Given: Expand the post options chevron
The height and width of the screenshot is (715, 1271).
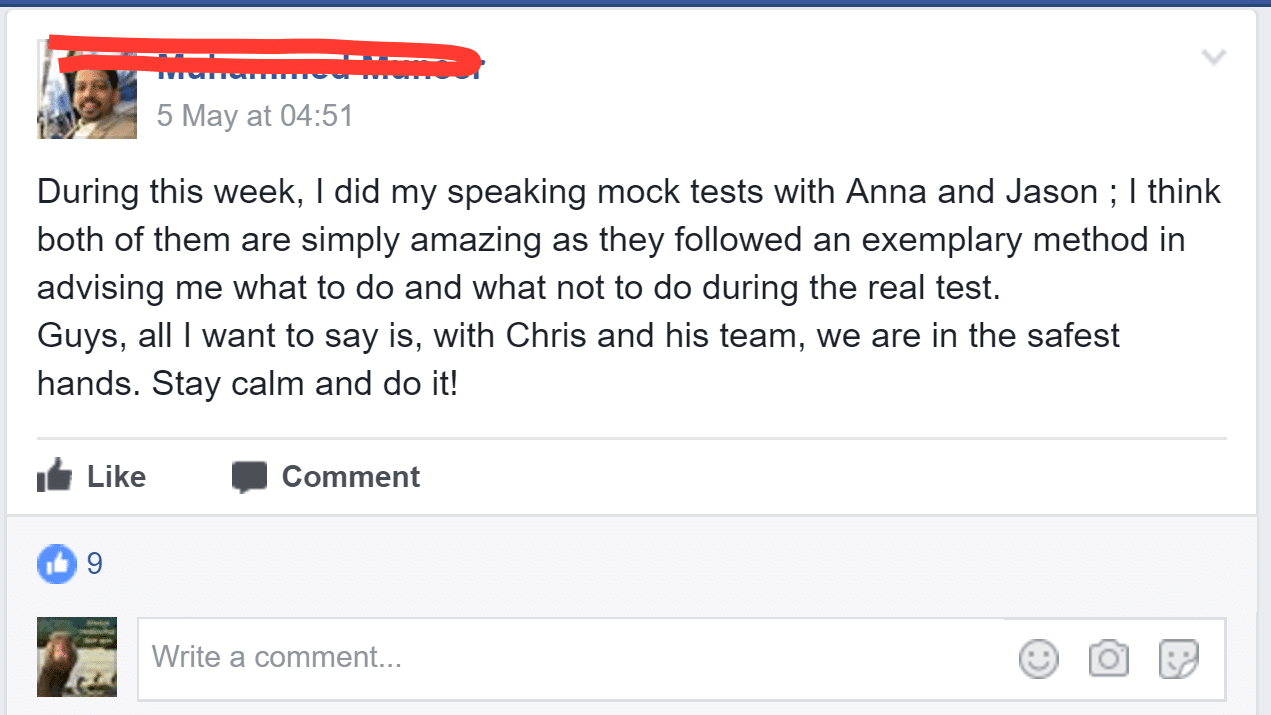Looking at the screenshot, I should click(x=1213, y=57).
